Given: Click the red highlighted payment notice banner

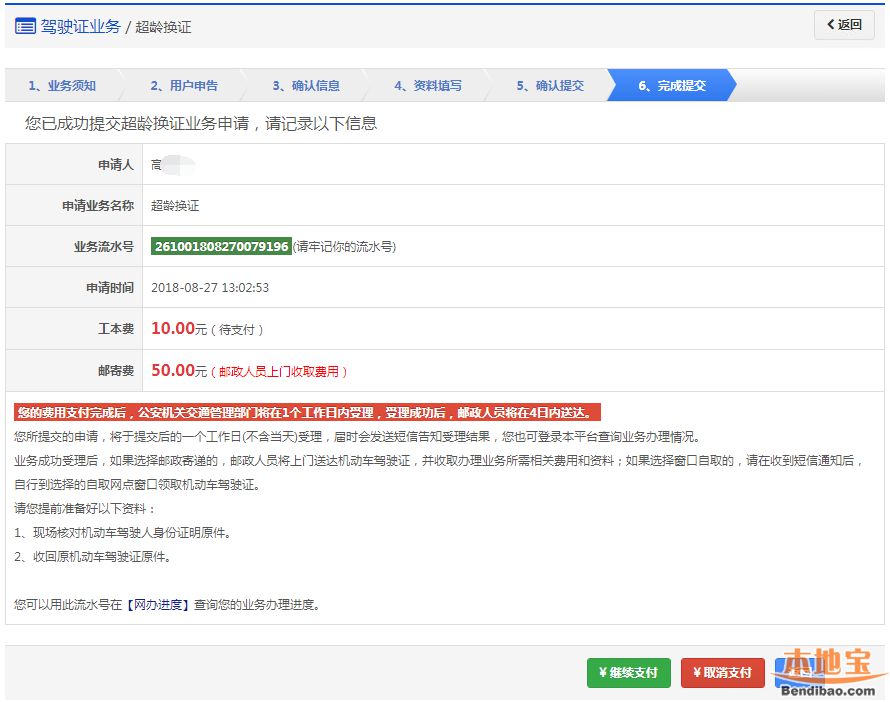Looking at the screenshot, I should point(307,413).
